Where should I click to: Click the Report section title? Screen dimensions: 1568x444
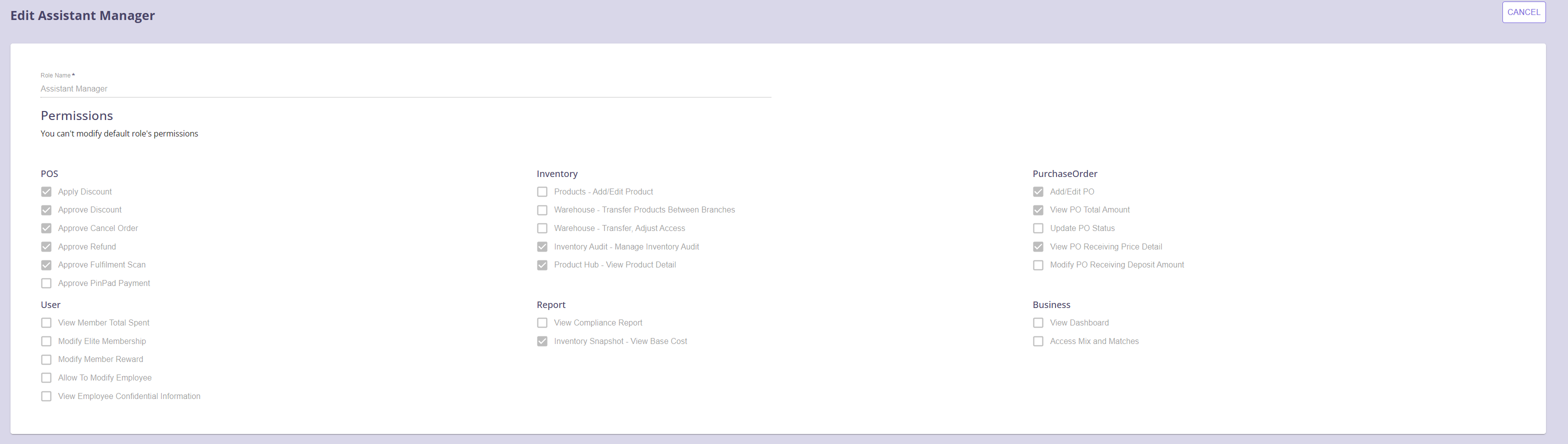(551, 304)
